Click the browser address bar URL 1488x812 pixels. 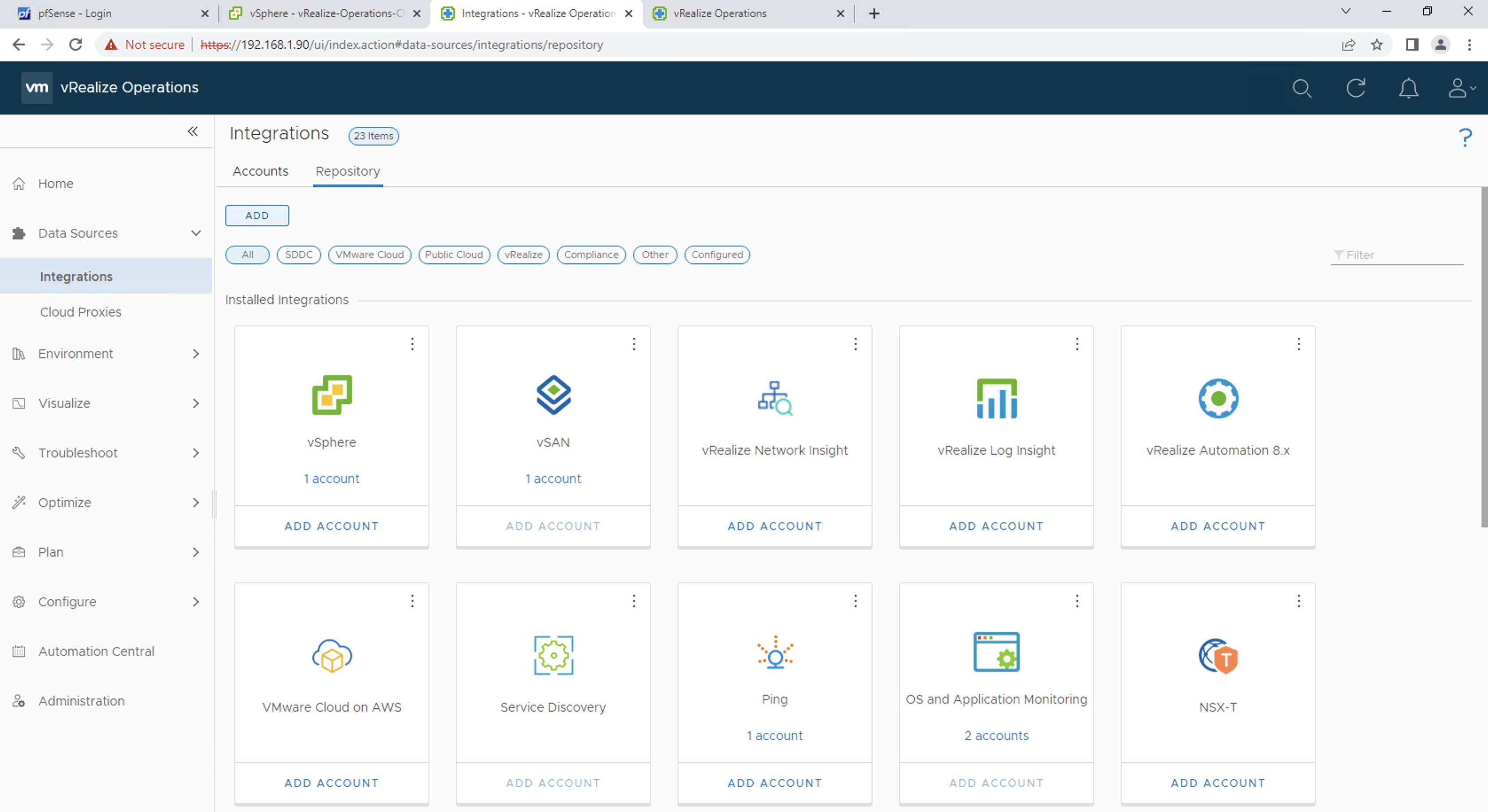click(401, 45)
